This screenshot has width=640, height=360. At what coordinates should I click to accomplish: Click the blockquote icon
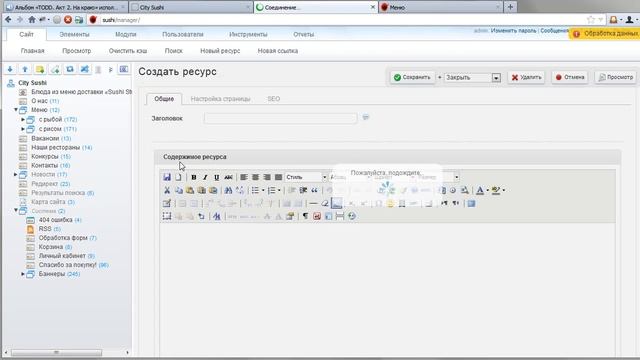tap(314, 190)
